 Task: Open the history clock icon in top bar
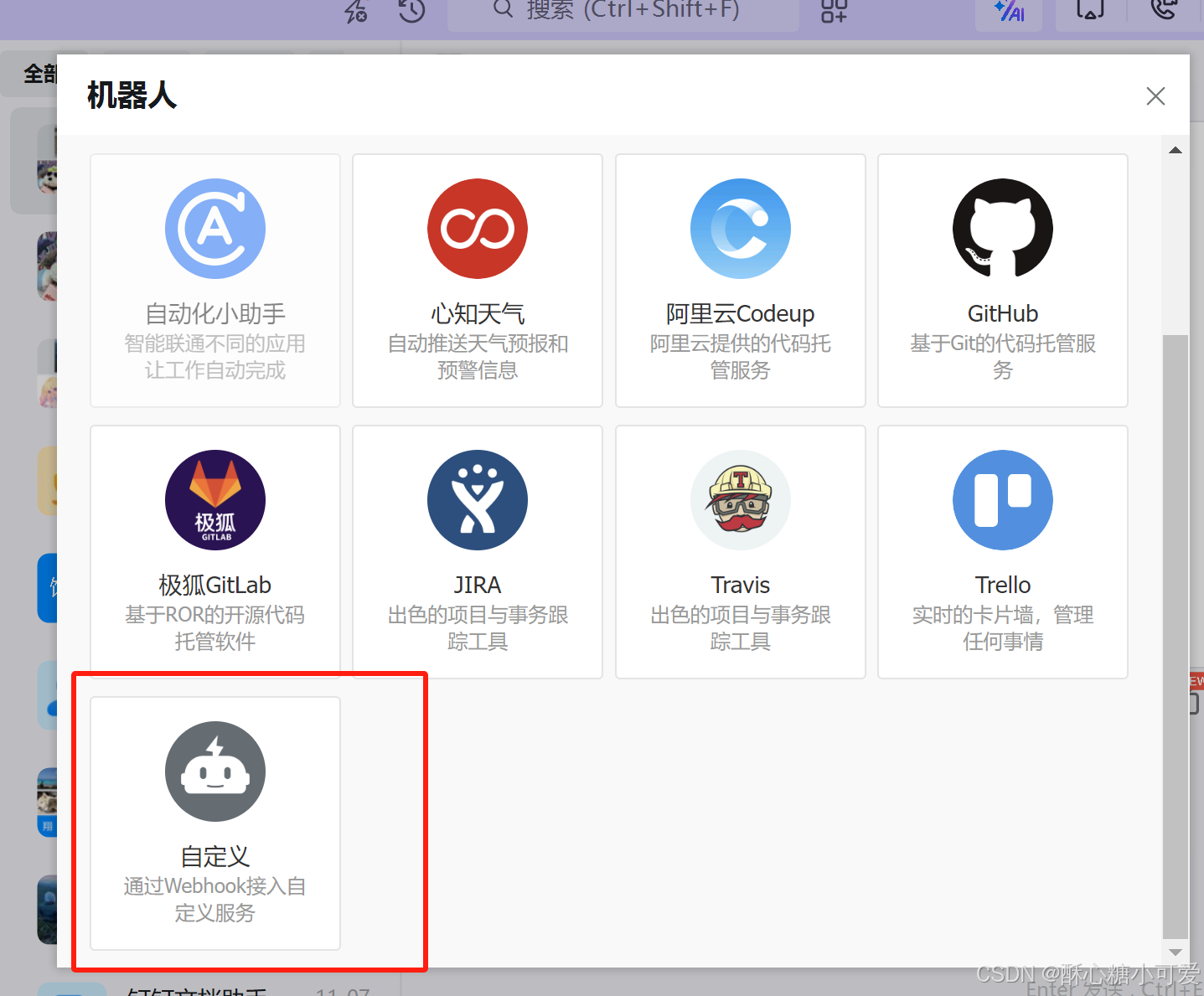(411, 10)
